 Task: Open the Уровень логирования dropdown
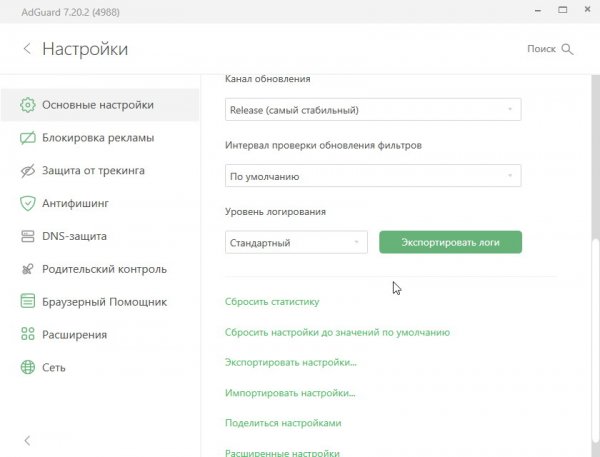coord(296,242)
